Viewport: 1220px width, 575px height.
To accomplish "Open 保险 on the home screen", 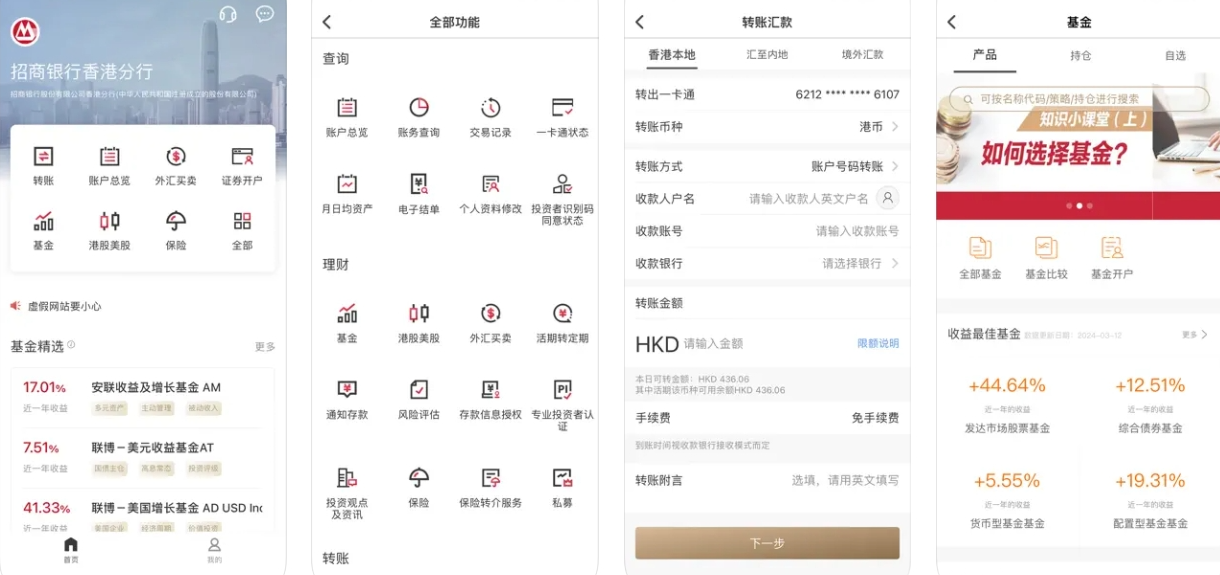I will point(176,231).
